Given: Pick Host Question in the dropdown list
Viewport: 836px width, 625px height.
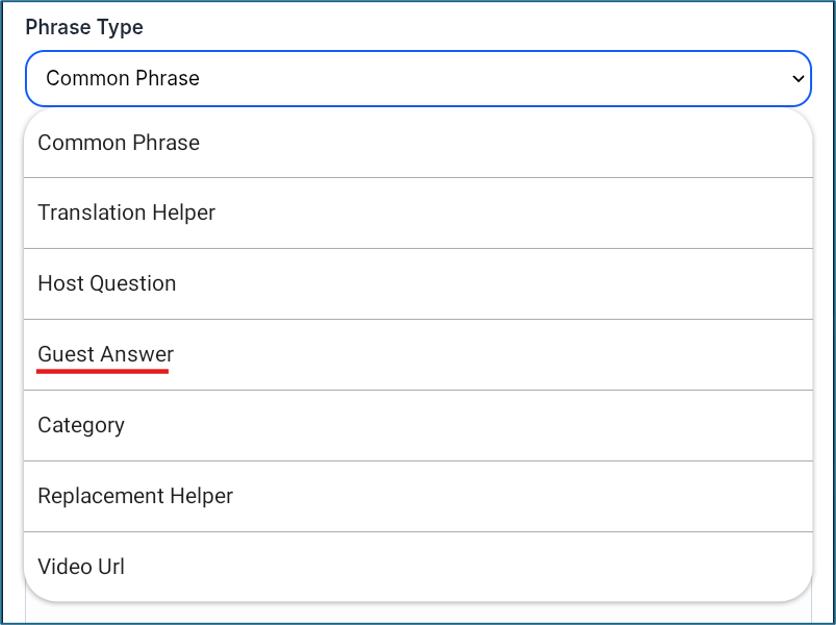Looking at the screenshot, I should [418, 284].
